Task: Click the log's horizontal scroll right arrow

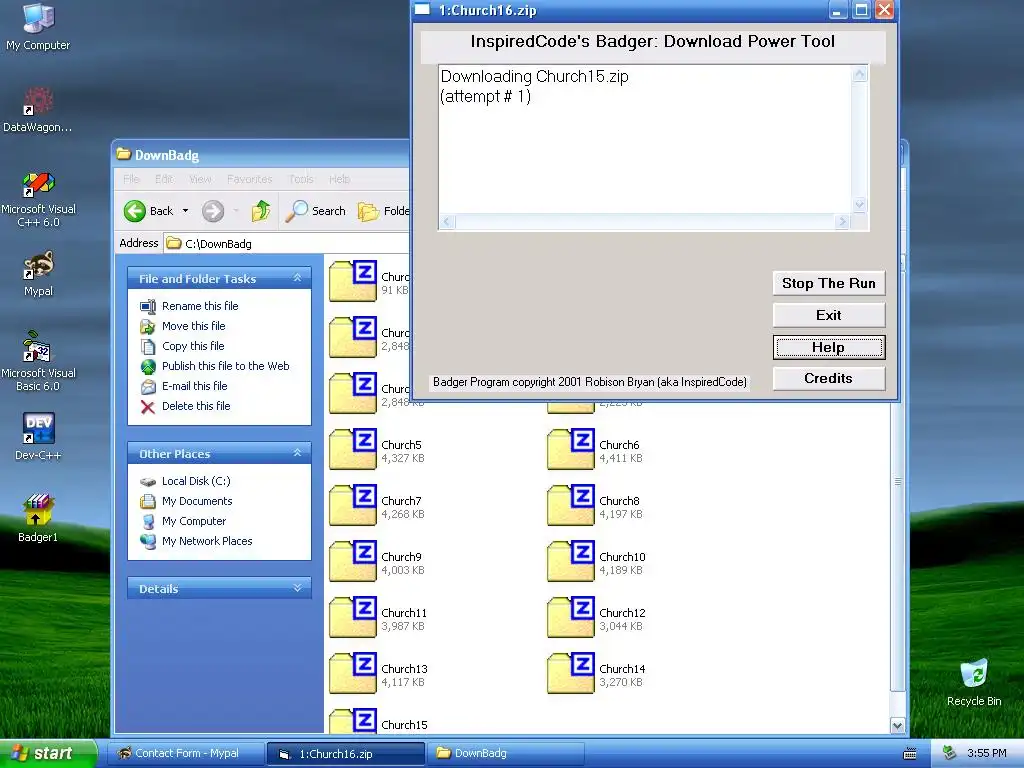Action: point(842,222)
